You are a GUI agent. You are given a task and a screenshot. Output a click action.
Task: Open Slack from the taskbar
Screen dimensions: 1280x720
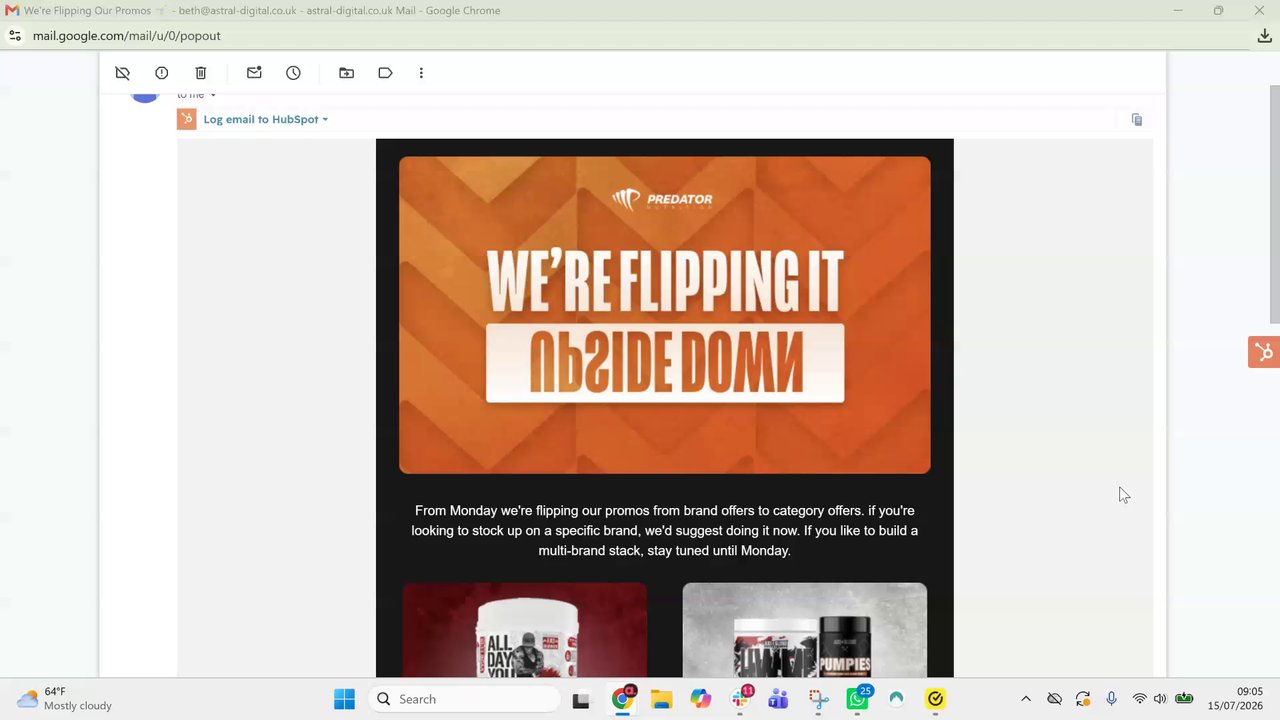[x=740, y=699]
